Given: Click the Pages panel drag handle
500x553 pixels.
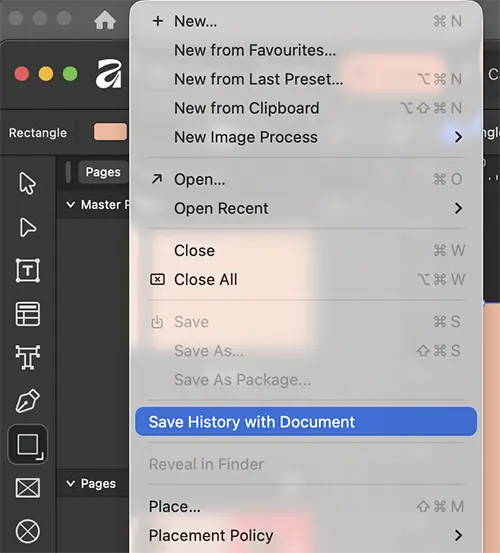Looking at the screenshot, I should (x=68, y=172).
